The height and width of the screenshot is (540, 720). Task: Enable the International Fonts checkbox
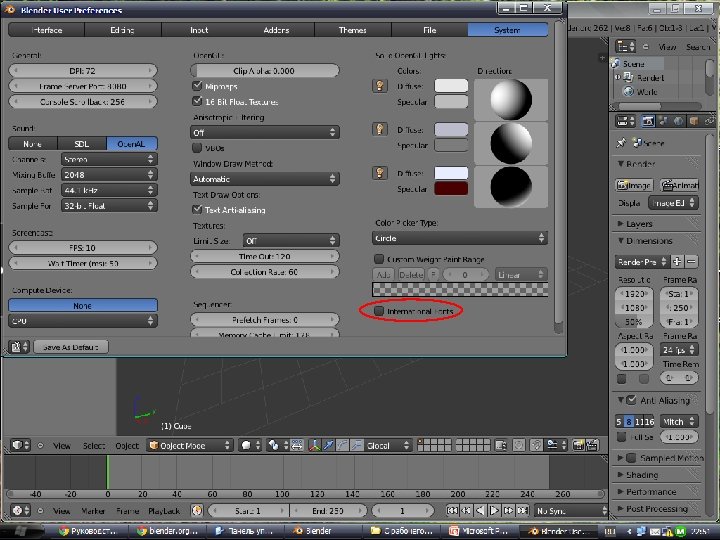379,312
